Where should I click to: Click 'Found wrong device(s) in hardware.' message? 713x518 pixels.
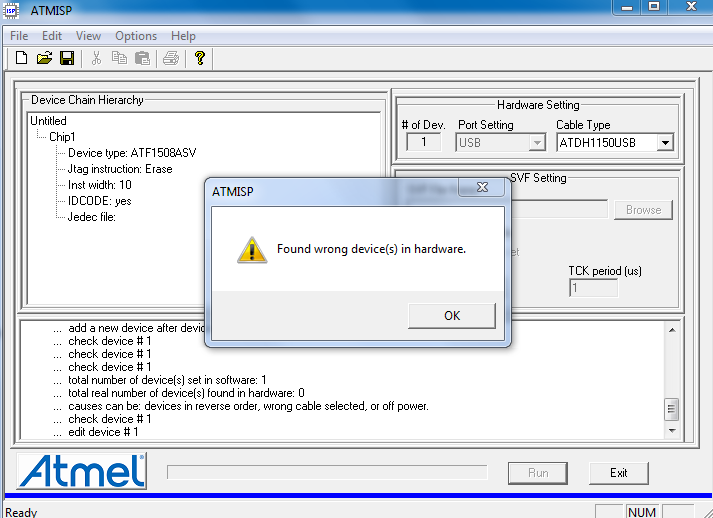(371, 249)
